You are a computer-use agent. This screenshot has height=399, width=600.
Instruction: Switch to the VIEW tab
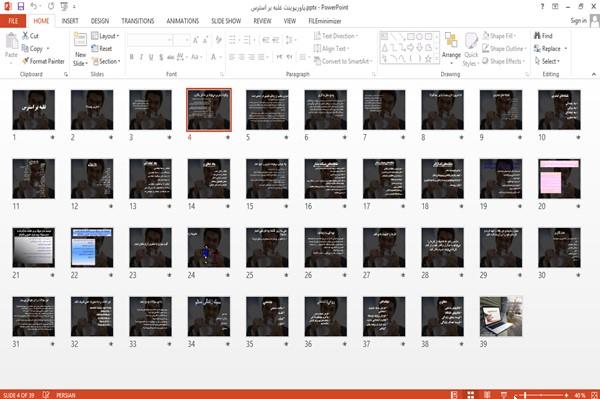290,21
